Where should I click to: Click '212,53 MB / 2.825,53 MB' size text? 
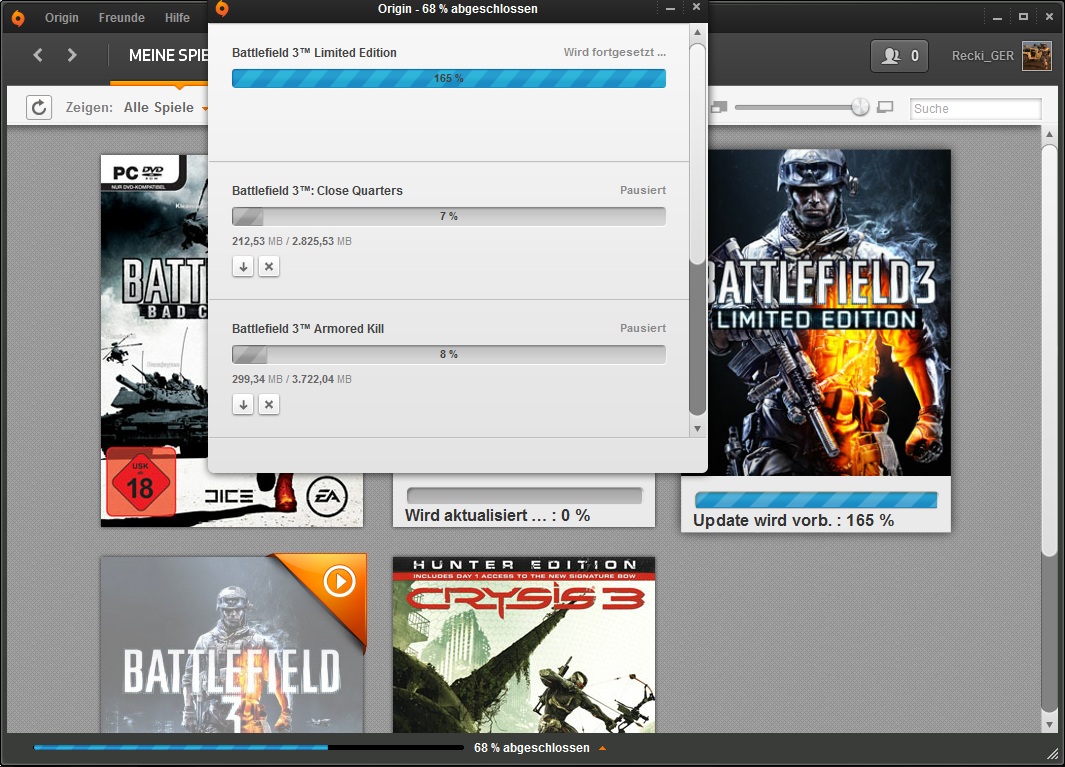[x=292, y=241]
